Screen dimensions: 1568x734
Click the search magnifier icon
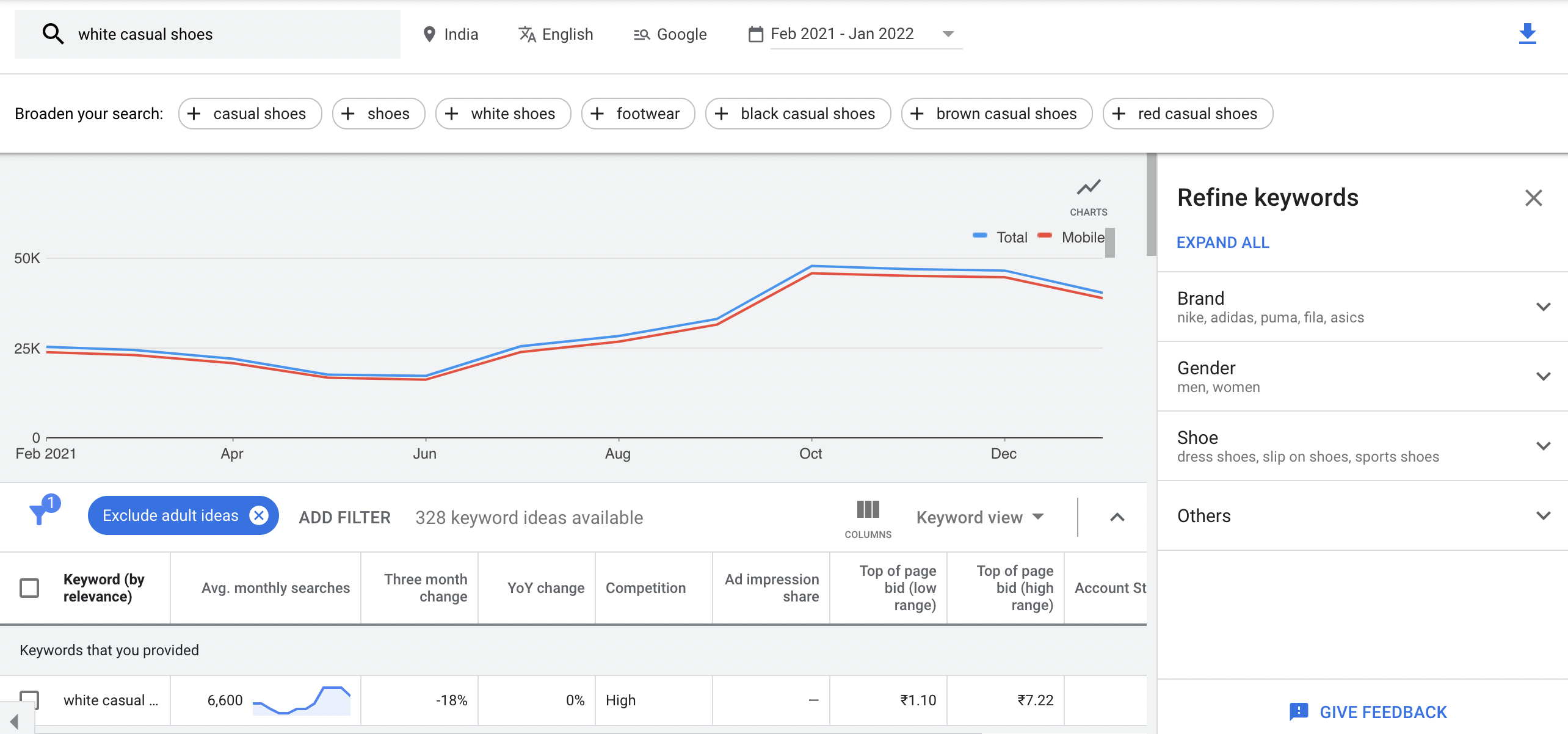click(x=53, y=34)
